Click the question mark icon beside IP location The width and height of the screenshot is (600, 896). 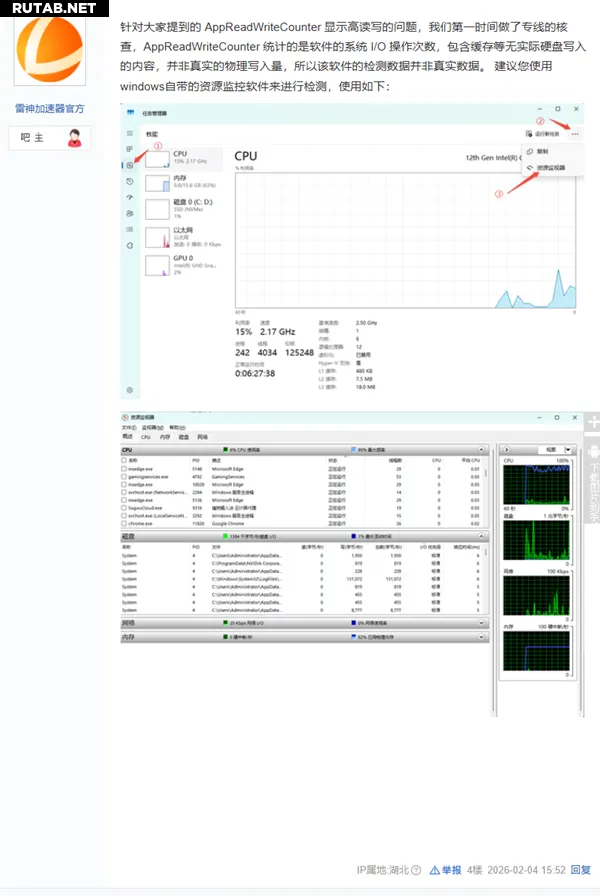click(x=416, y=870)
